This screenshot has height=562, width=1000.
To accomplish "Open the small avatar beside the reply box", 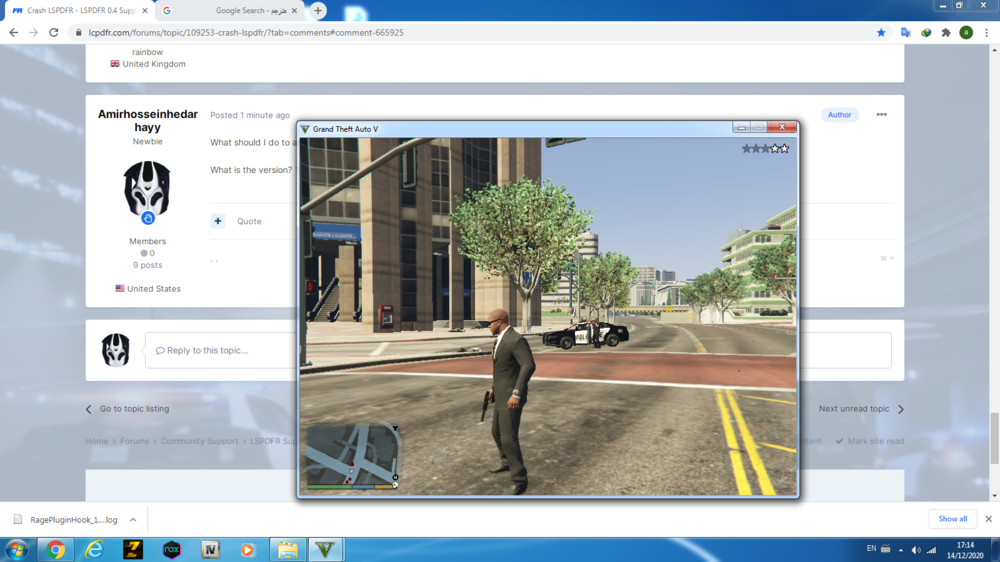I will (x=115, y=350).
